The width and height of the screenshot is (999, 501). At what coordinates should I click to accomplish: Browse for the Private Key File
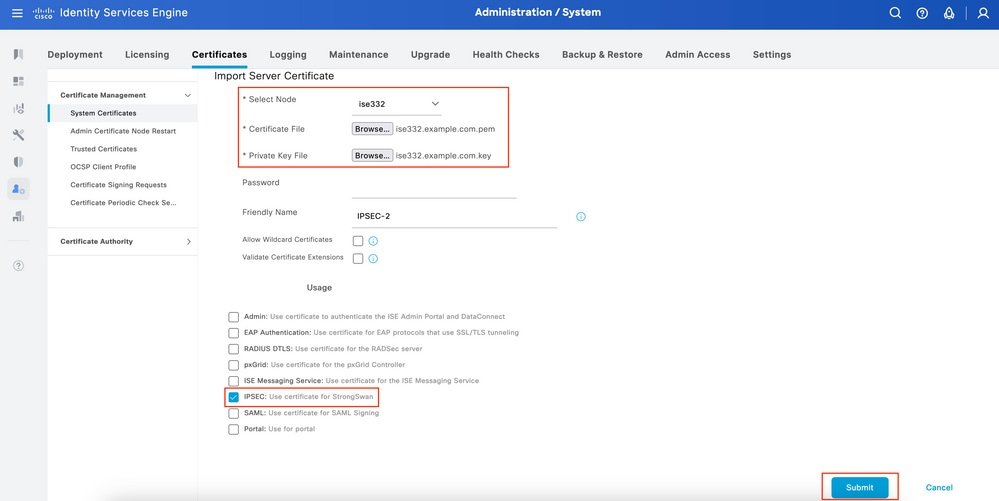[372, 156]
